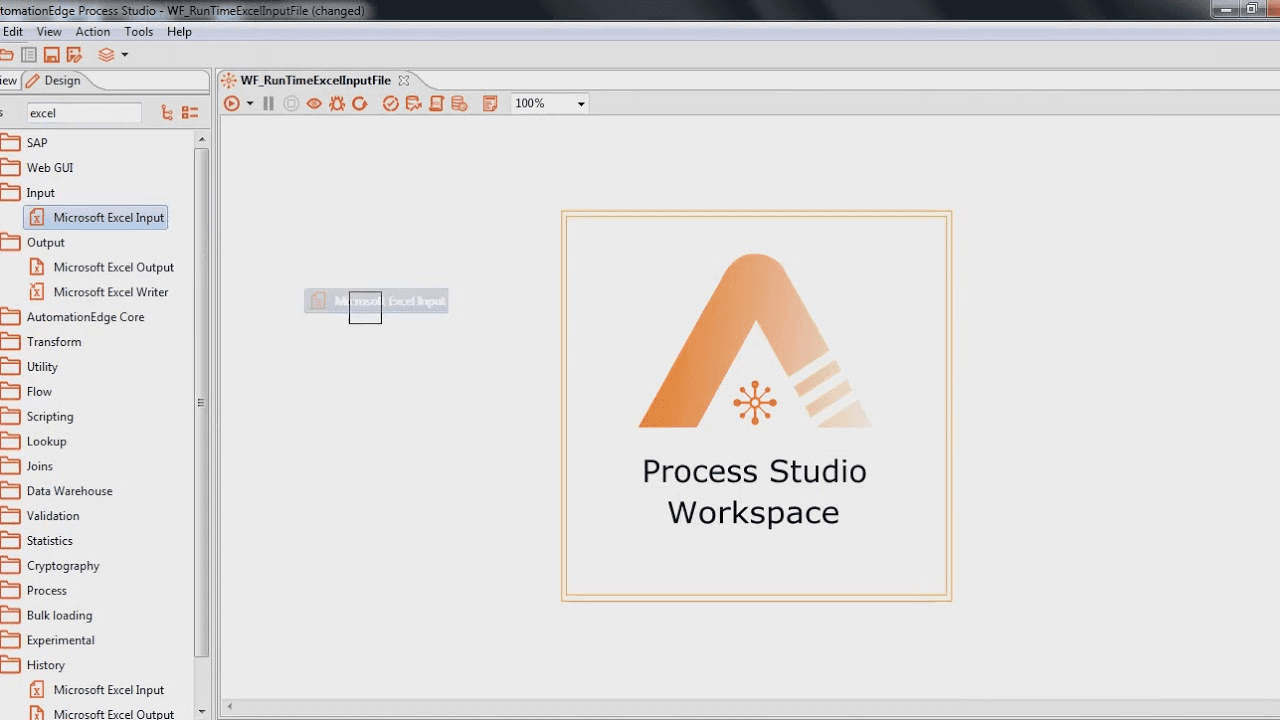Verify the workflow with the checkmark icon

[391, 103]
